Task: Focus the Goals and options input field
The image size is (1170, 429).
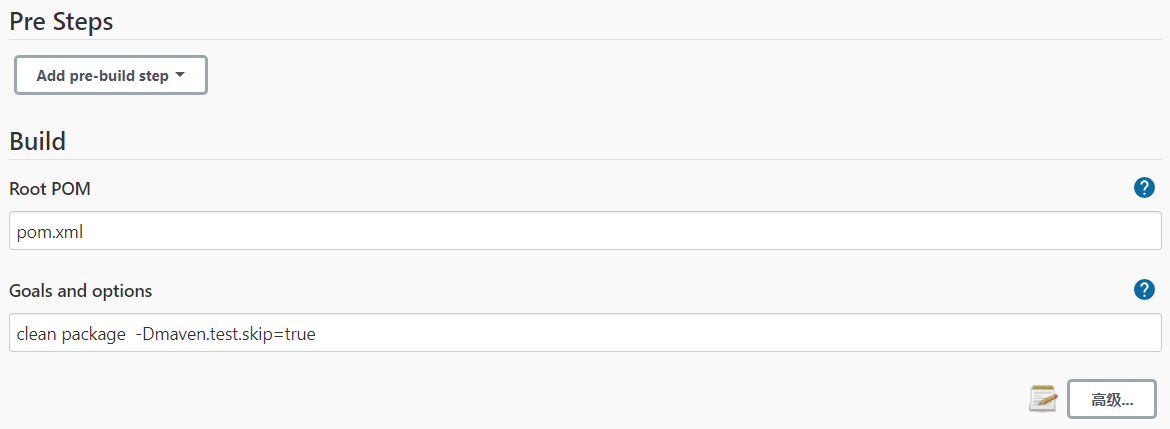Action: [x=585, y=333]
